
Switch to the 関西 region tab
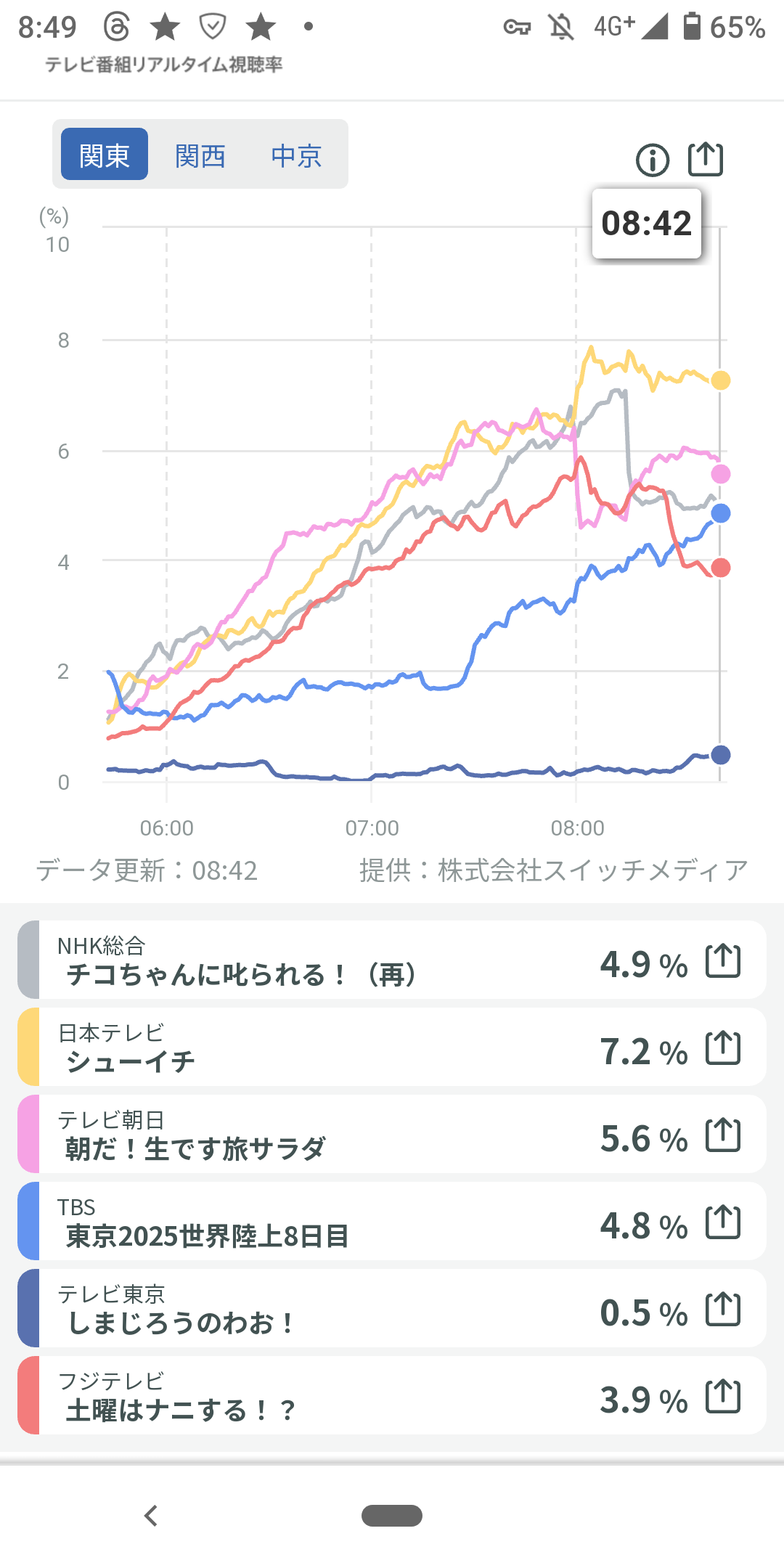[200, 155]
